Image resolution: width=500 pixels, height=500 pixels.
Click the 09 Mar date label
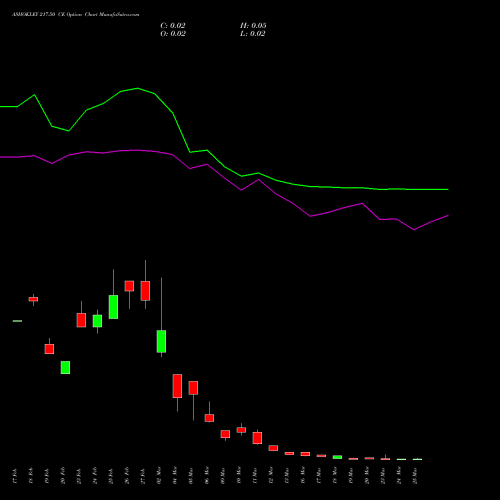(223, 475)
